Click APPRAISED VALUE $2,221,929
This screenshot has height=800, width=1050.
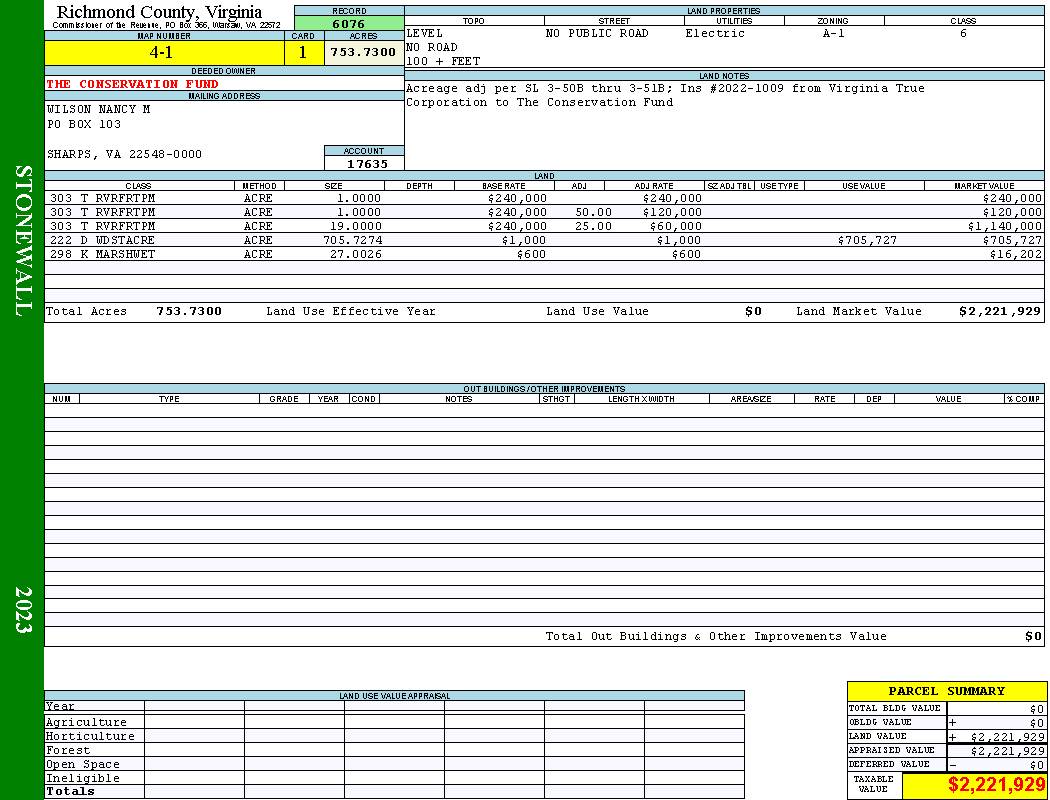(1007, 751)
